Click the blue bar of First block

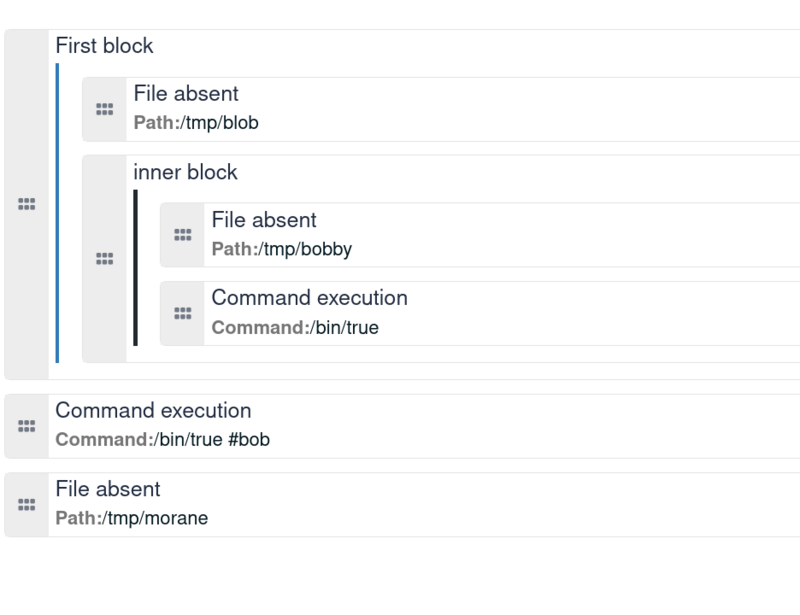click(57, 213)
